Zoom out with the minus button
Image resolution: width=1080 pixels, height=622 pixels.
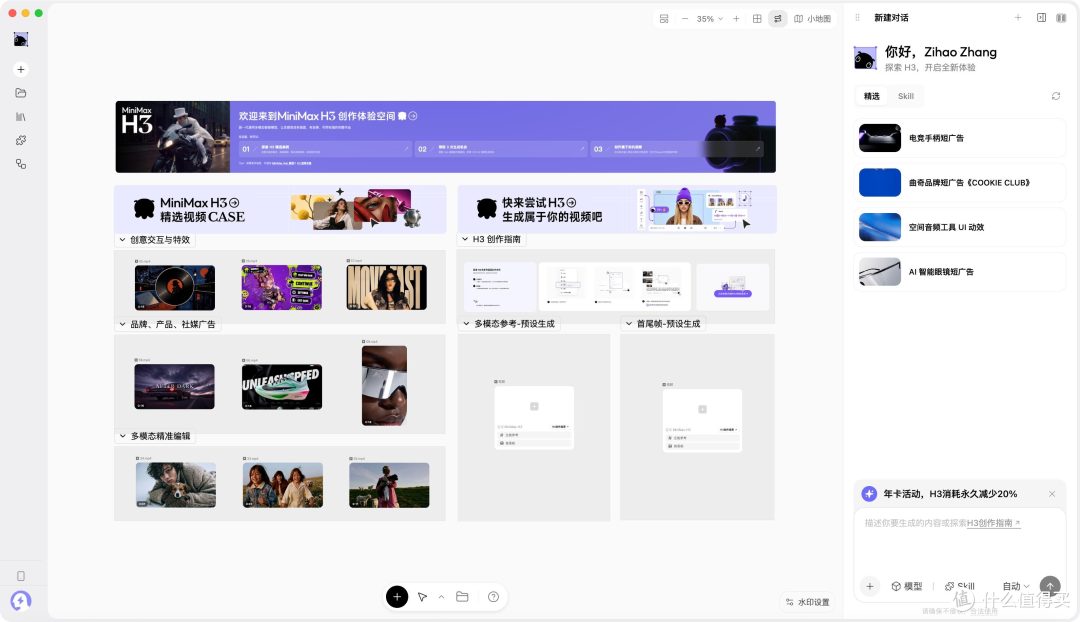[x=685, y=19]
